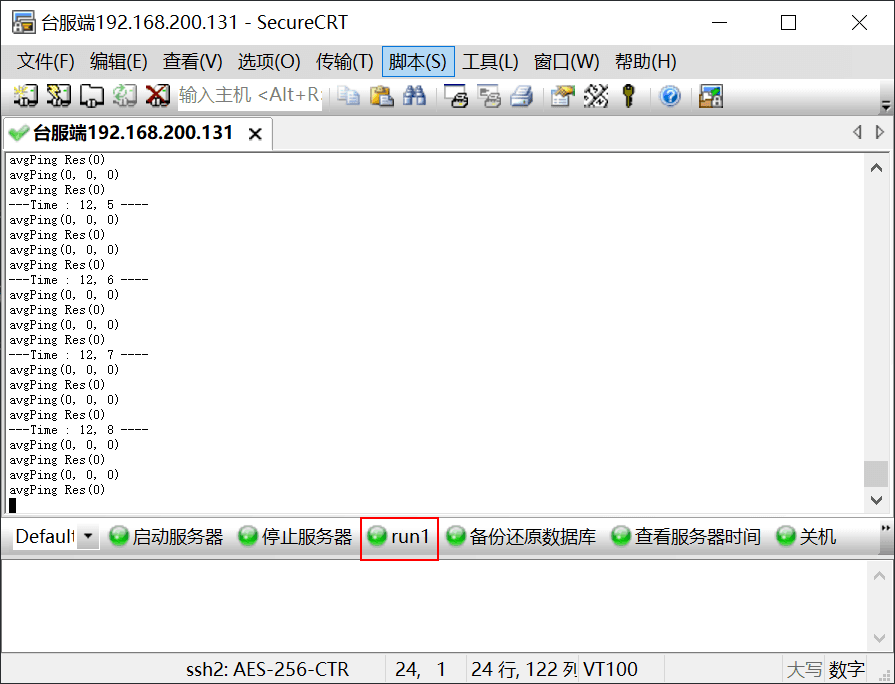Open the 脚本(S) menu
The image size is (895, 684).
point(418,62)
